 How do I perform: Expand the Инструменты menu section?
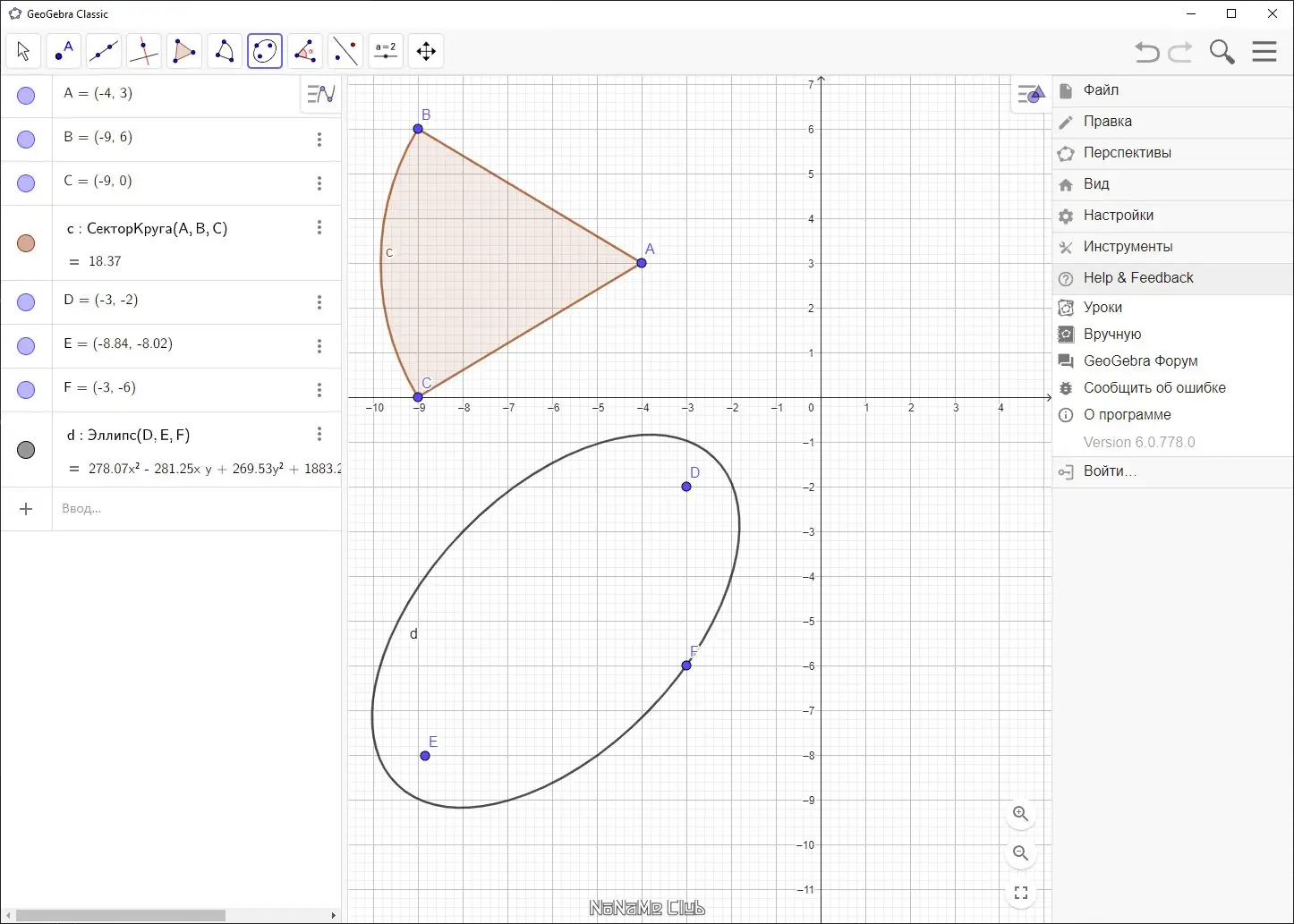pyautogui.click(x=1173, y=247)
